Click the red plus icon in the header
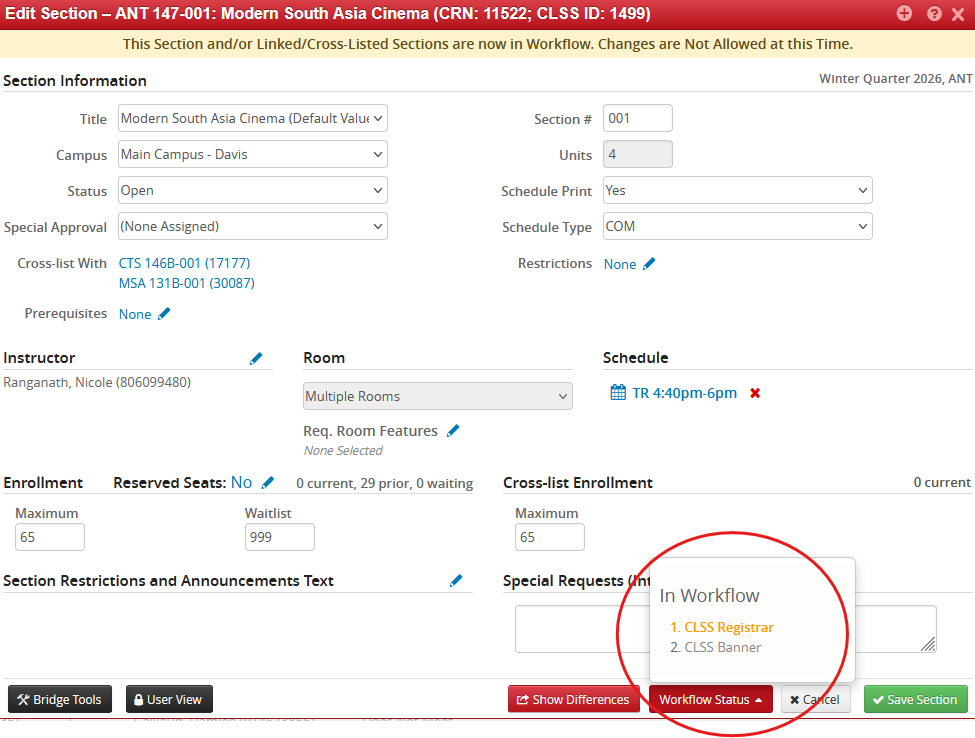 (904, 13)
